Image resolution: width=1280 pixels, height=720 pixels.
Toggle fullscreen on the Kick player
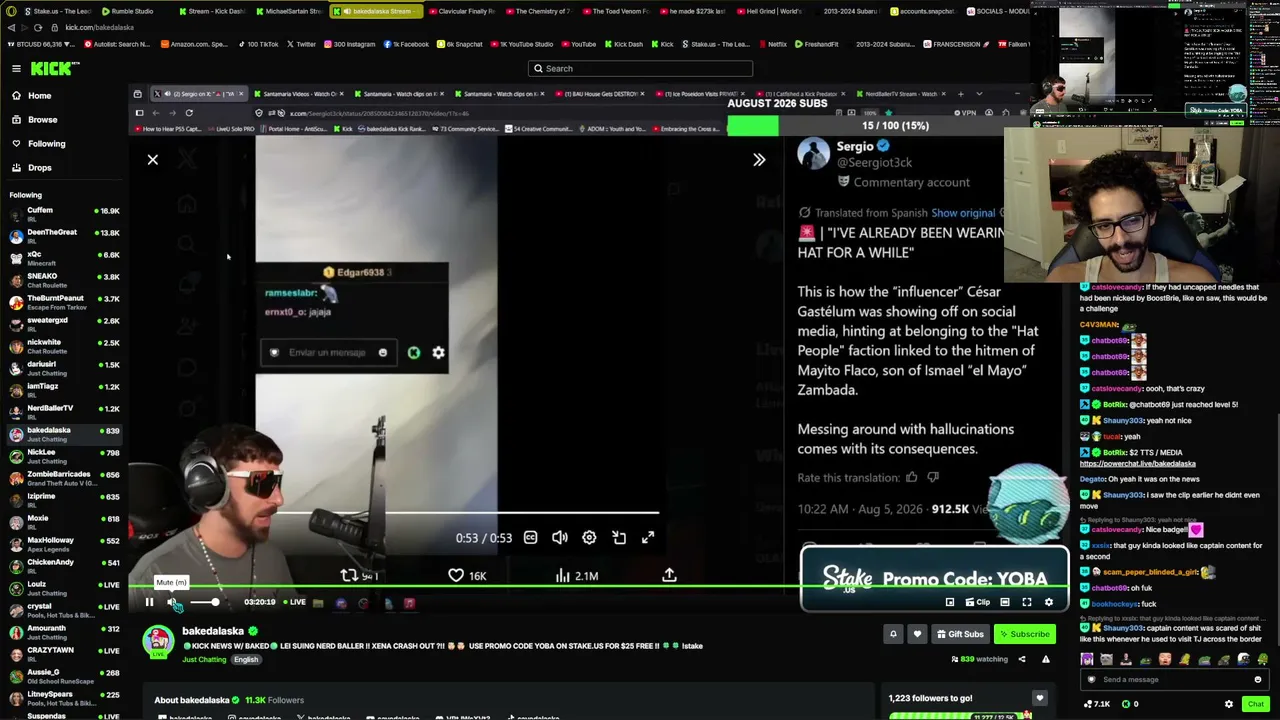[x=1026, y=602]
